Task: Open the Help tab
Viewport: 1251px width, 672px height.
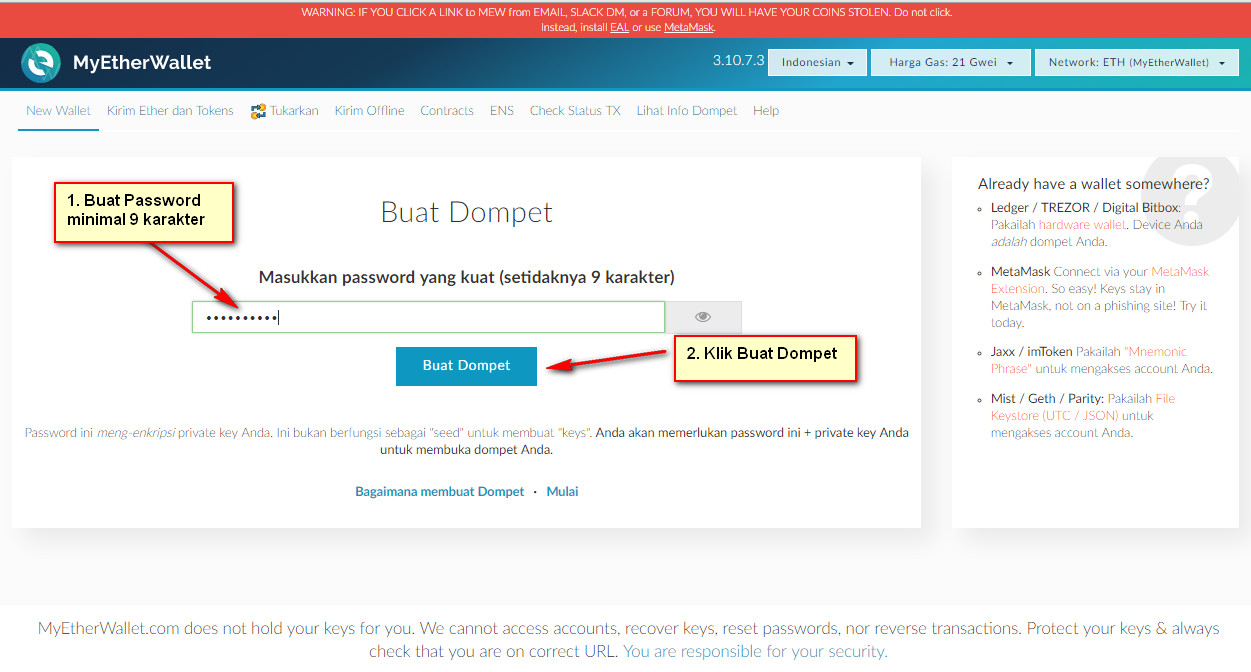Action: [766, 111]
